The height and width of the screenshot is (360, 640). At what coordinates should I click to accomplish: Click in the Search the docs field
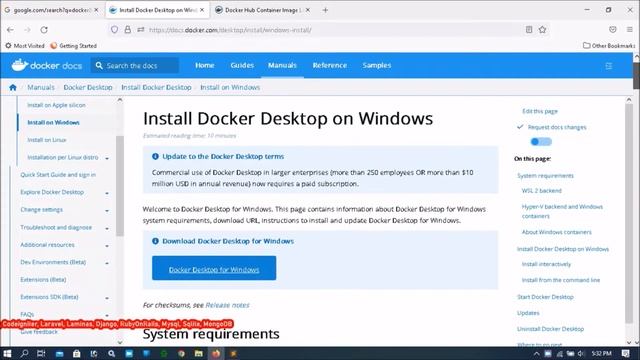click(135, 65)
